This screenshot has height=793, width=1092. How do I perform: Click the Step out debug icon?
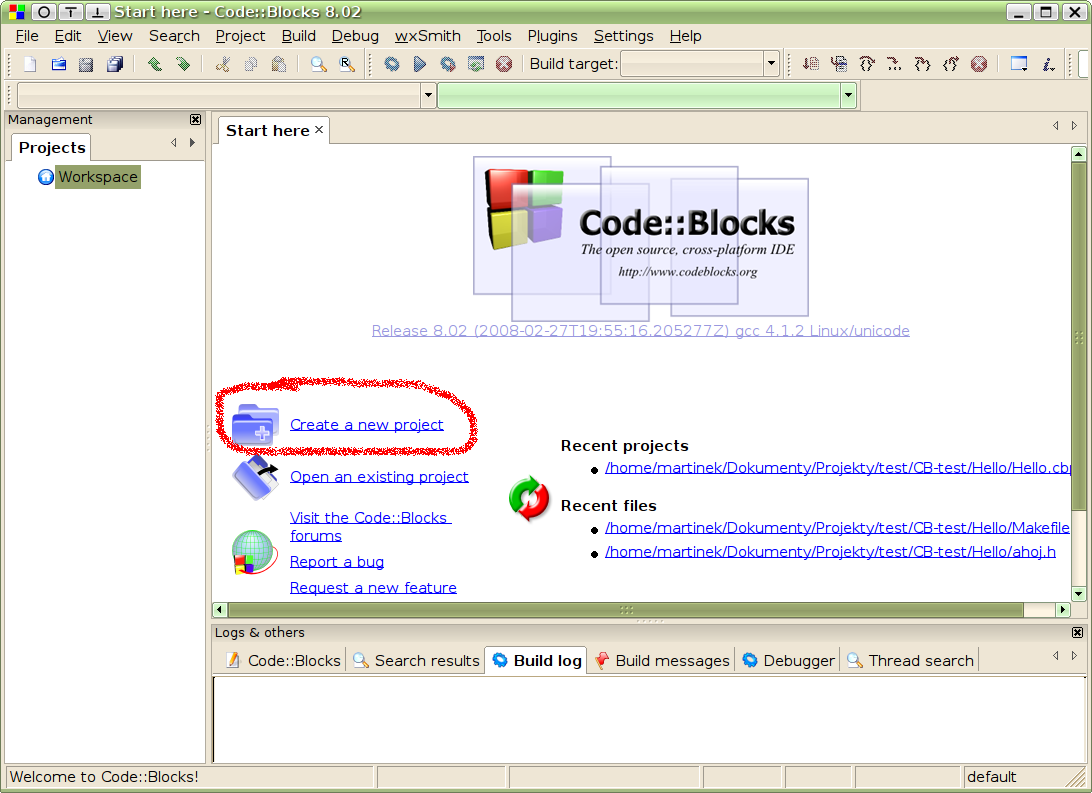[x=951, y=64]
